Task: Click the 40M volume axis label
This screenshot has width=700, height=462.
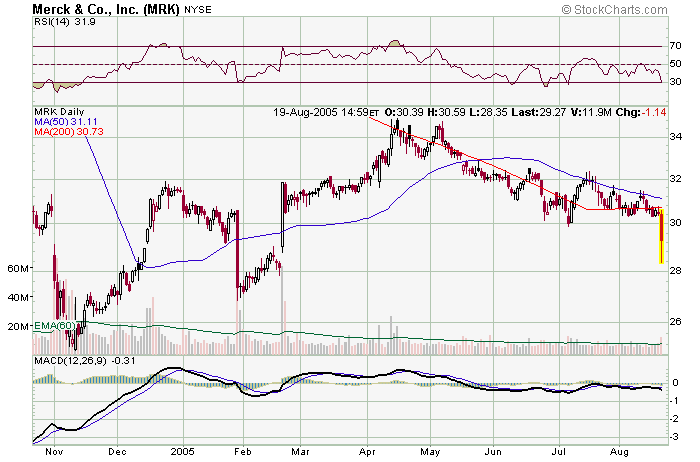Action: [x=18, y=297]
